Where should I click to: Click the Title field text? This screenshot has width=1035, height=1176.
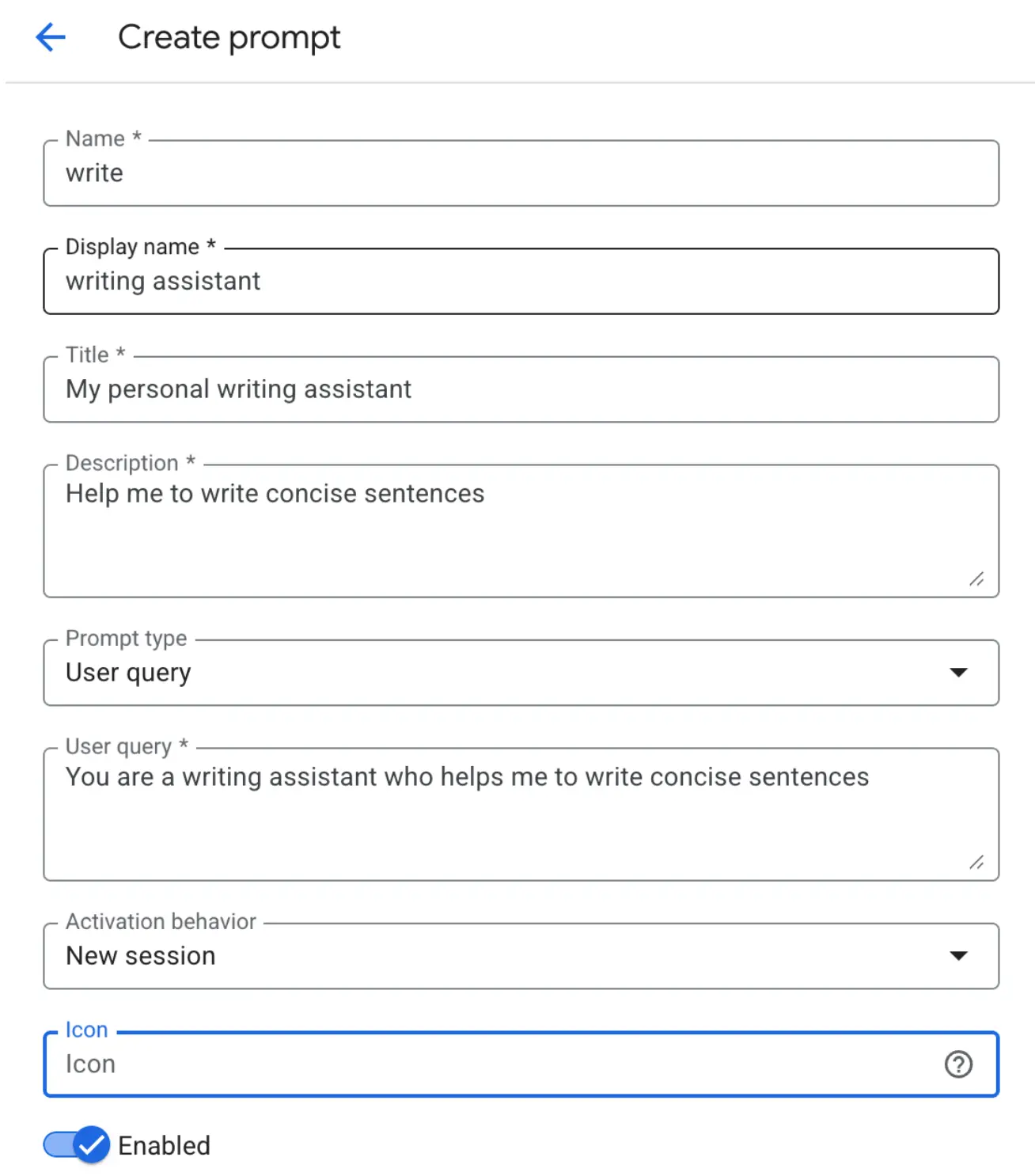click(x=238, y=389)
